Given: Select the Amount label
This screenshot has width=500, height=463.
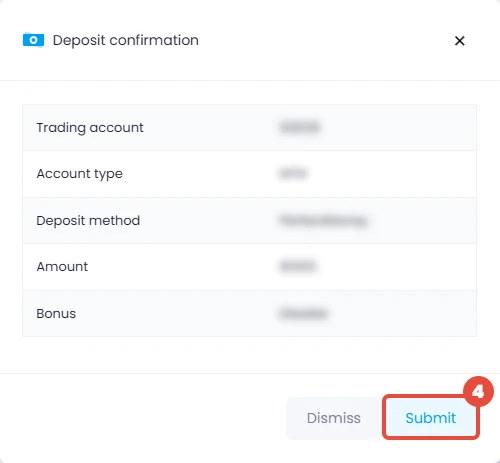Looking at the screenshot, I should click(62, 267).
